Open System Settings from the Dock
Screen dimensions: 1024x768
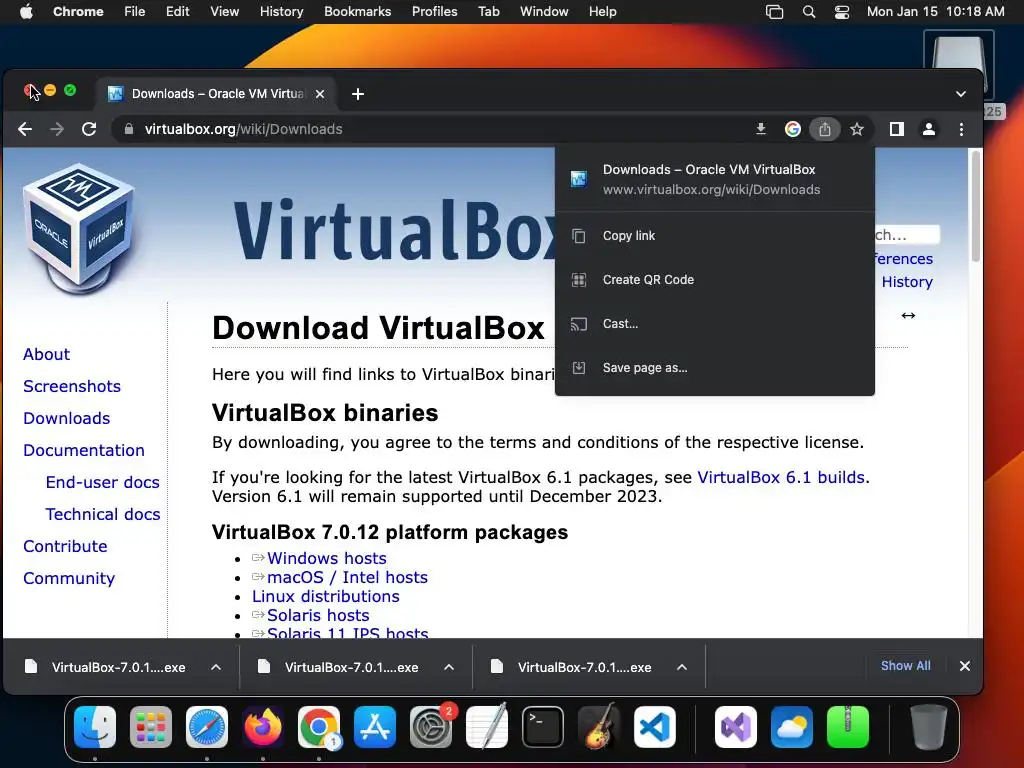tap(431, 727)
